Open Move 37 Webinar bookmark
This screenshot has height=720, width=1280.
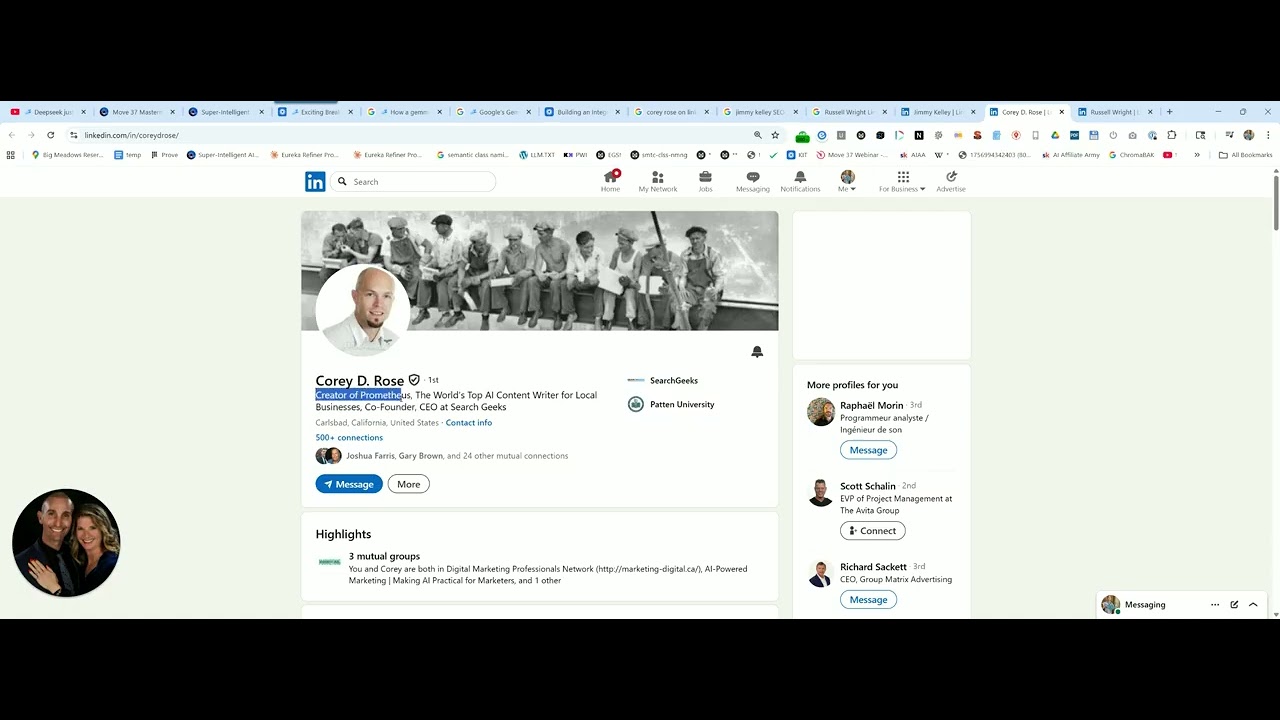coord(852,155)
